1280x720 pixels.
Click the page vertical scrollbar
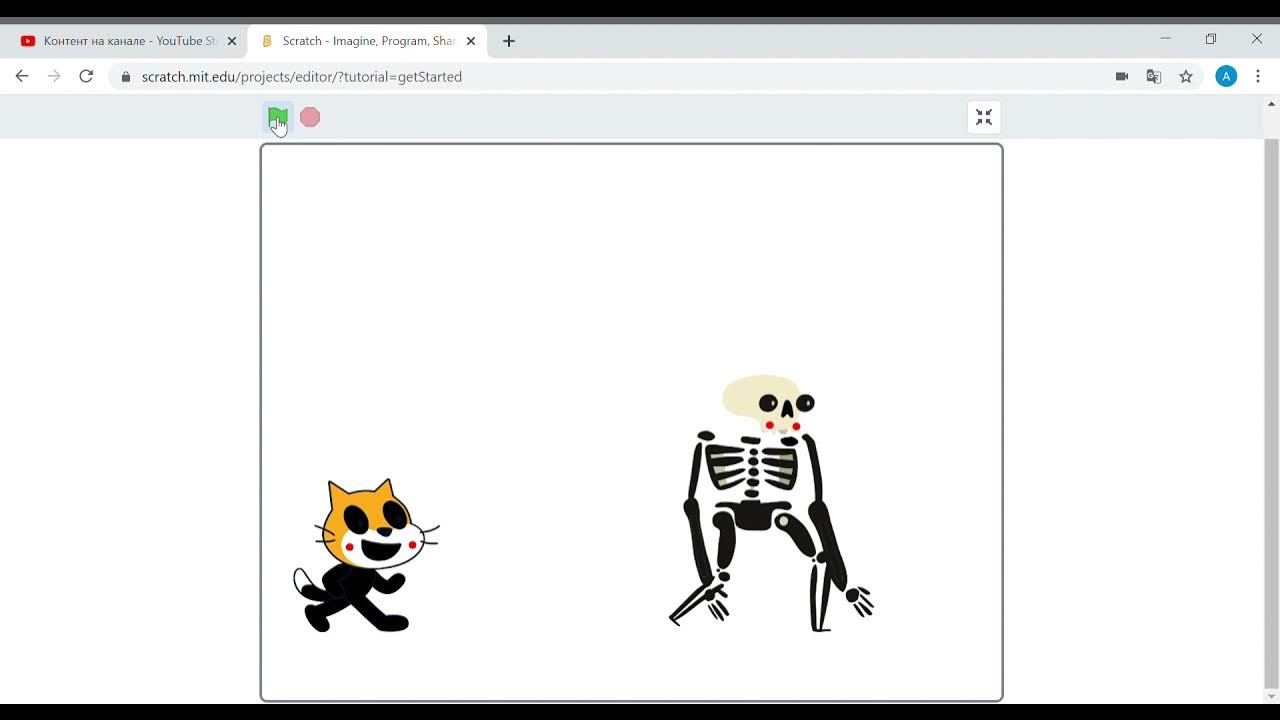1272,414
